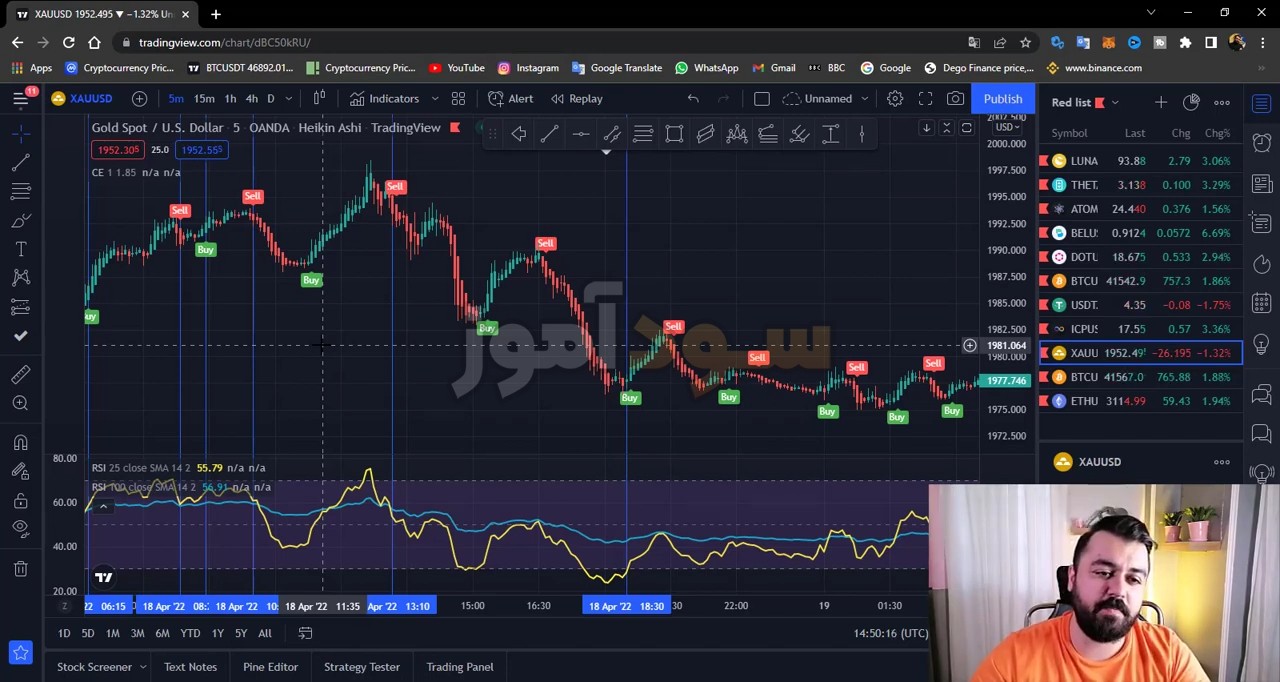The width and height of the screenshot is (1280, 682).
Task: Switch timeframe to 15m
Action: click(204, 98)
